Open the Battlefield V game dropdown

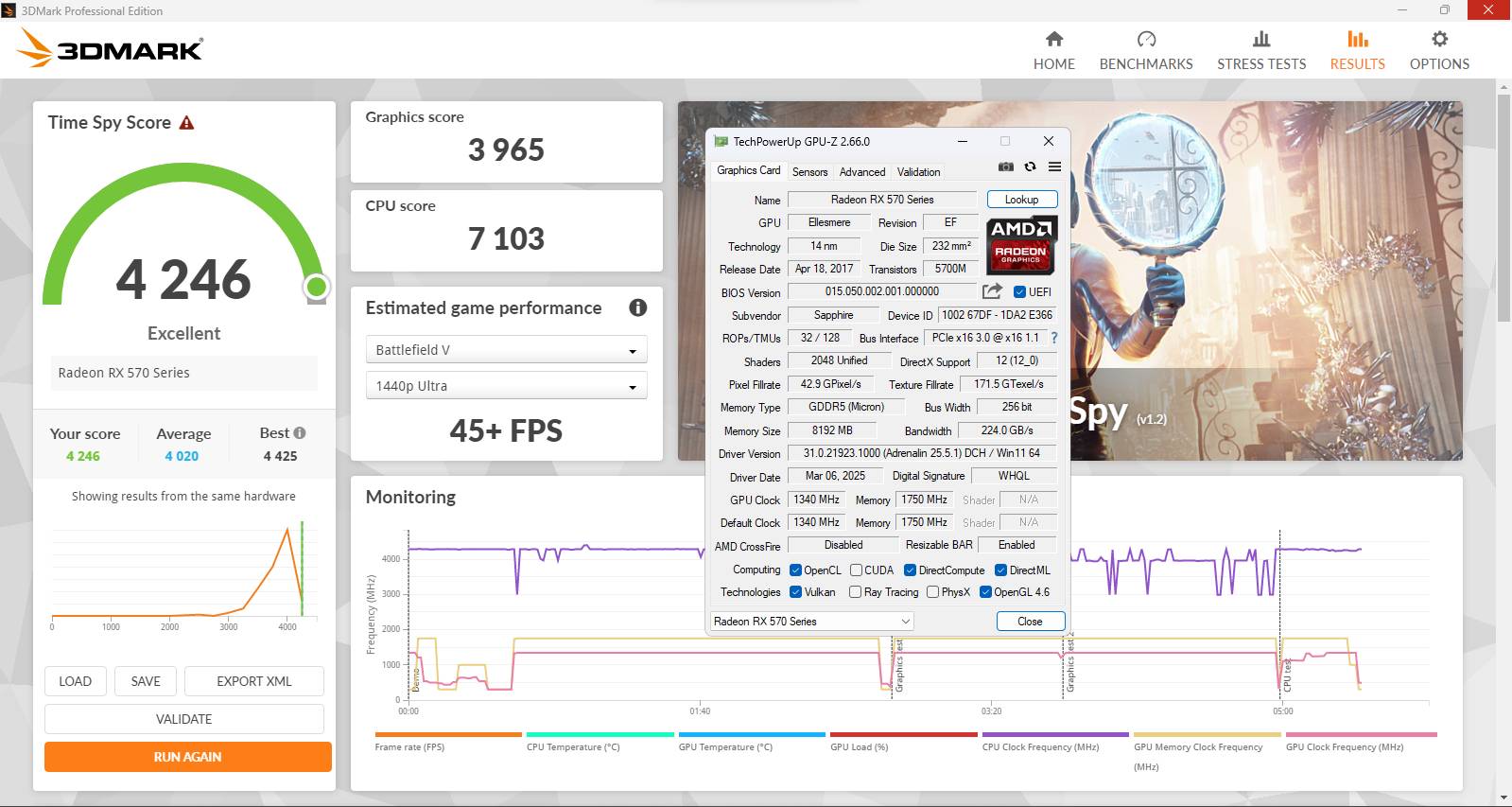click(x=506, y=350)
